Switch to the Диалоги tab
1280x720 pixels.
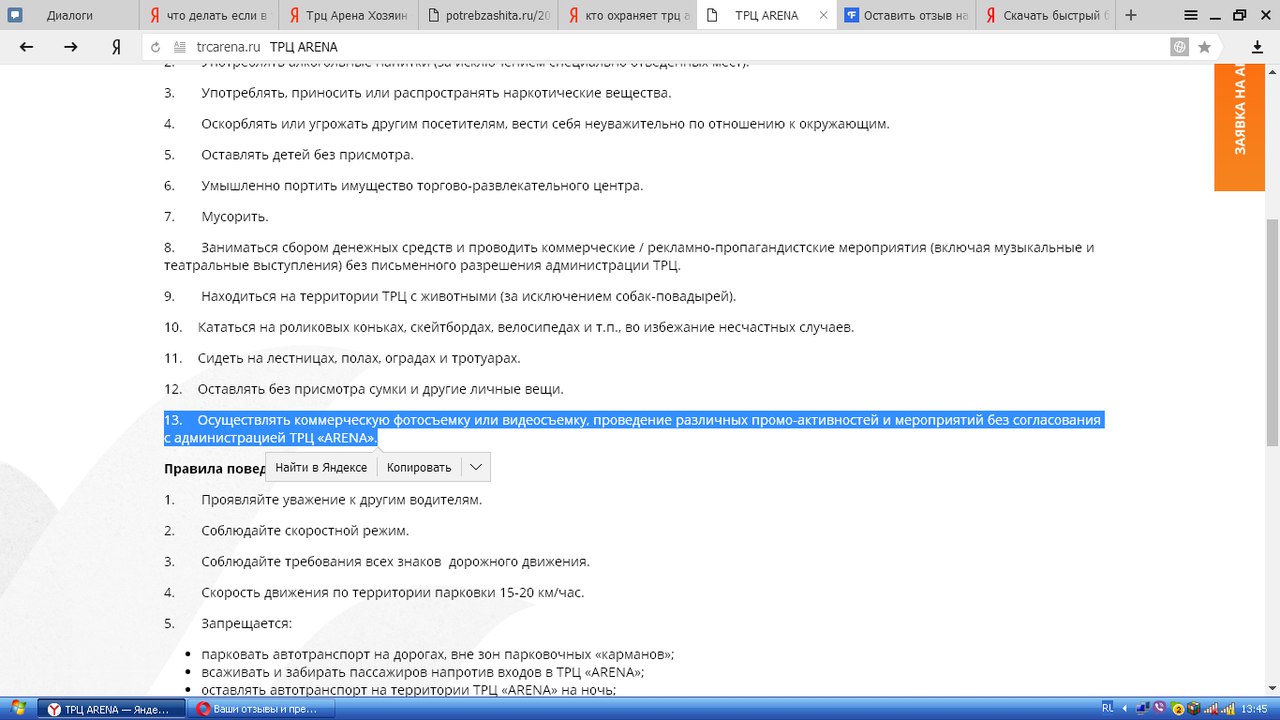[70, 15]
